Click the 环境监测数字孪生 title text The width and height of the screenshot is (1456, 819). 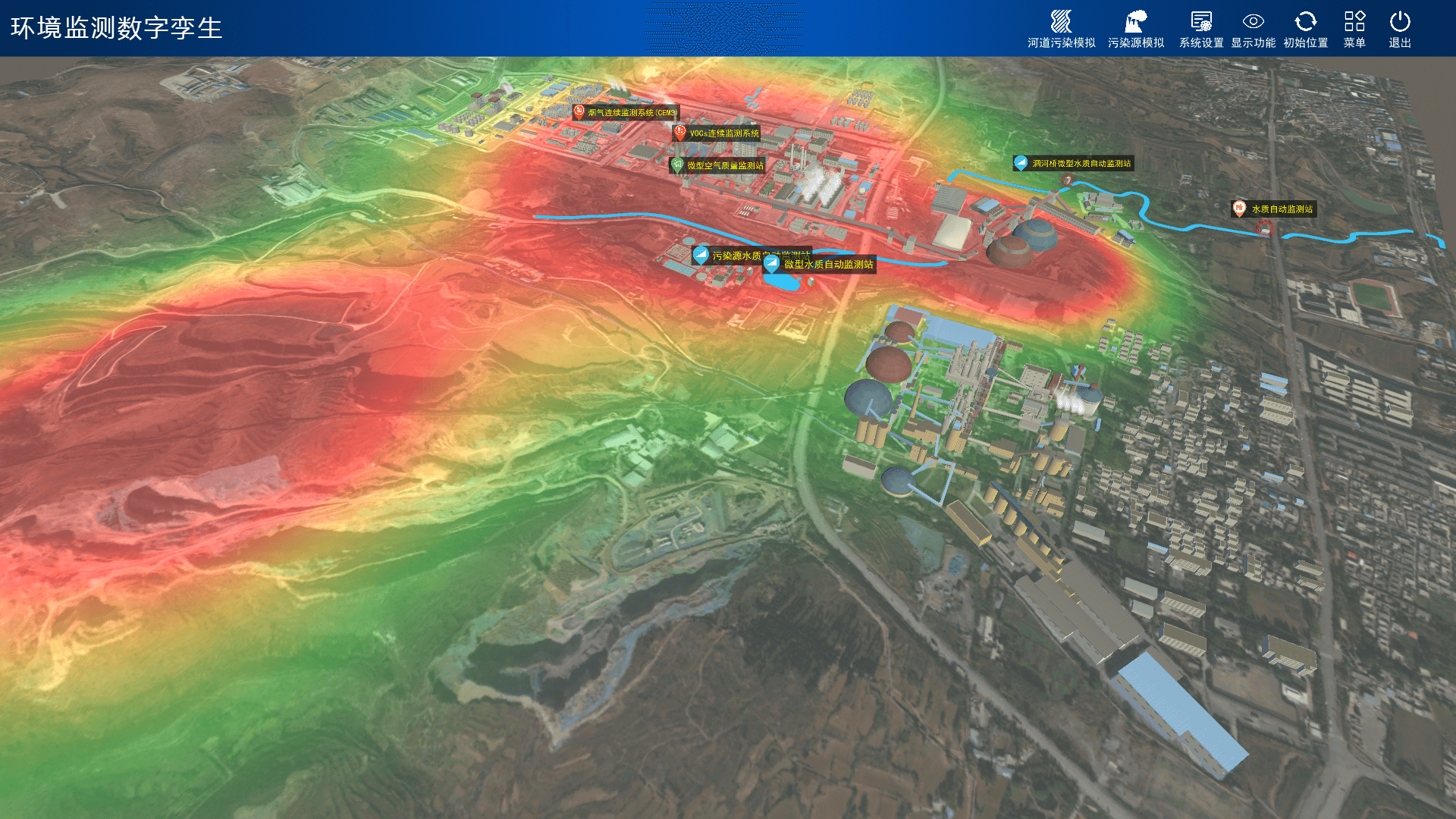click(116, 28)
